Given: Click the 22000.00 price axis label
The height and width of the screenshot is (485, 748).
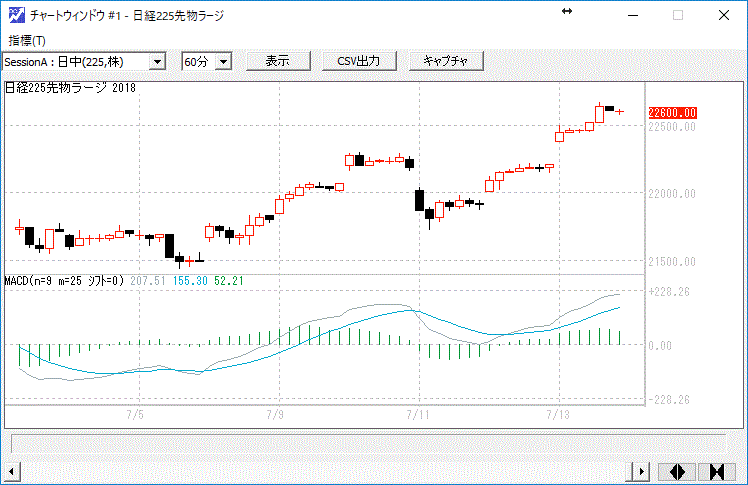Looking at the screenshot, I should (x=672, y=194).
